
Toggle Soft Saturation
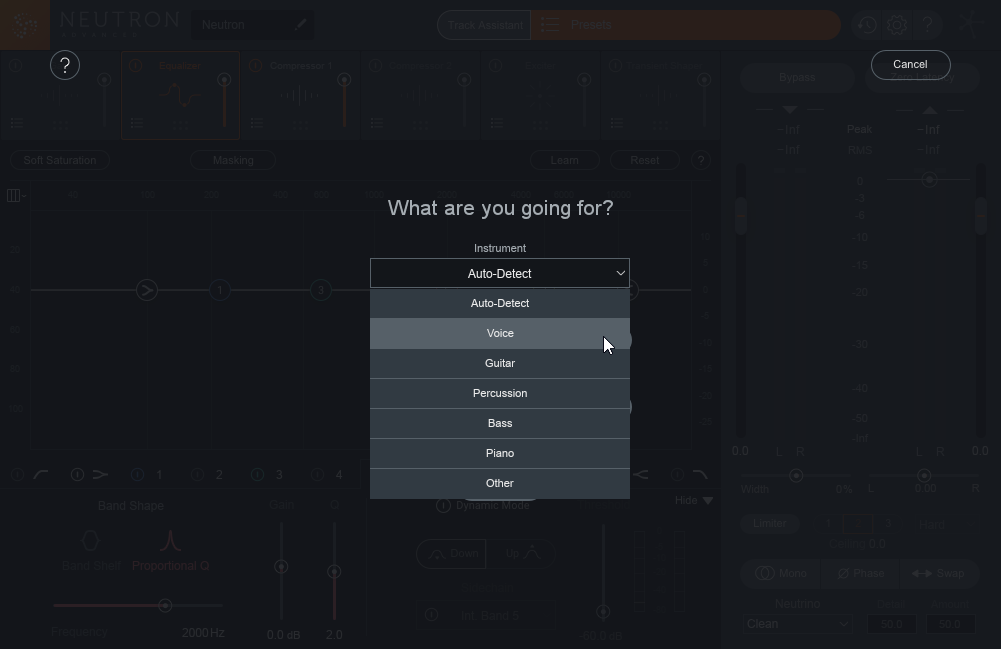click(x=60, y=160)
